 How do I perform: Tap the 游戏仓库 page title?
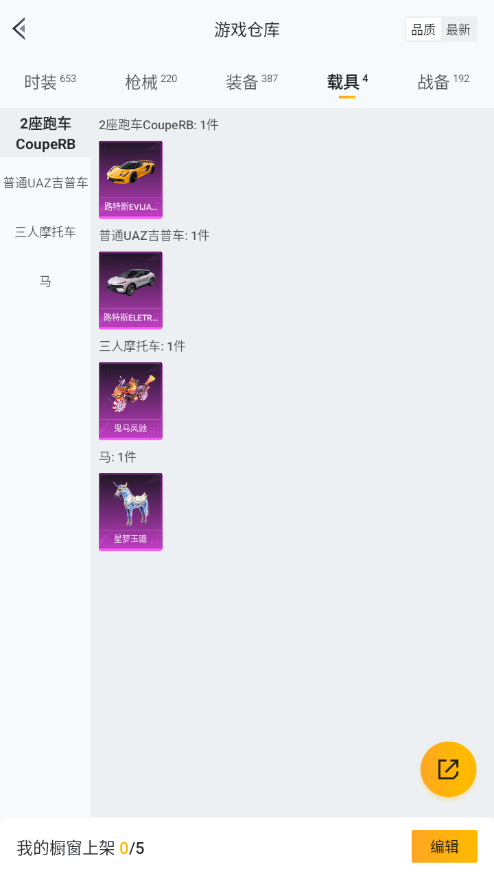[247, 30]
